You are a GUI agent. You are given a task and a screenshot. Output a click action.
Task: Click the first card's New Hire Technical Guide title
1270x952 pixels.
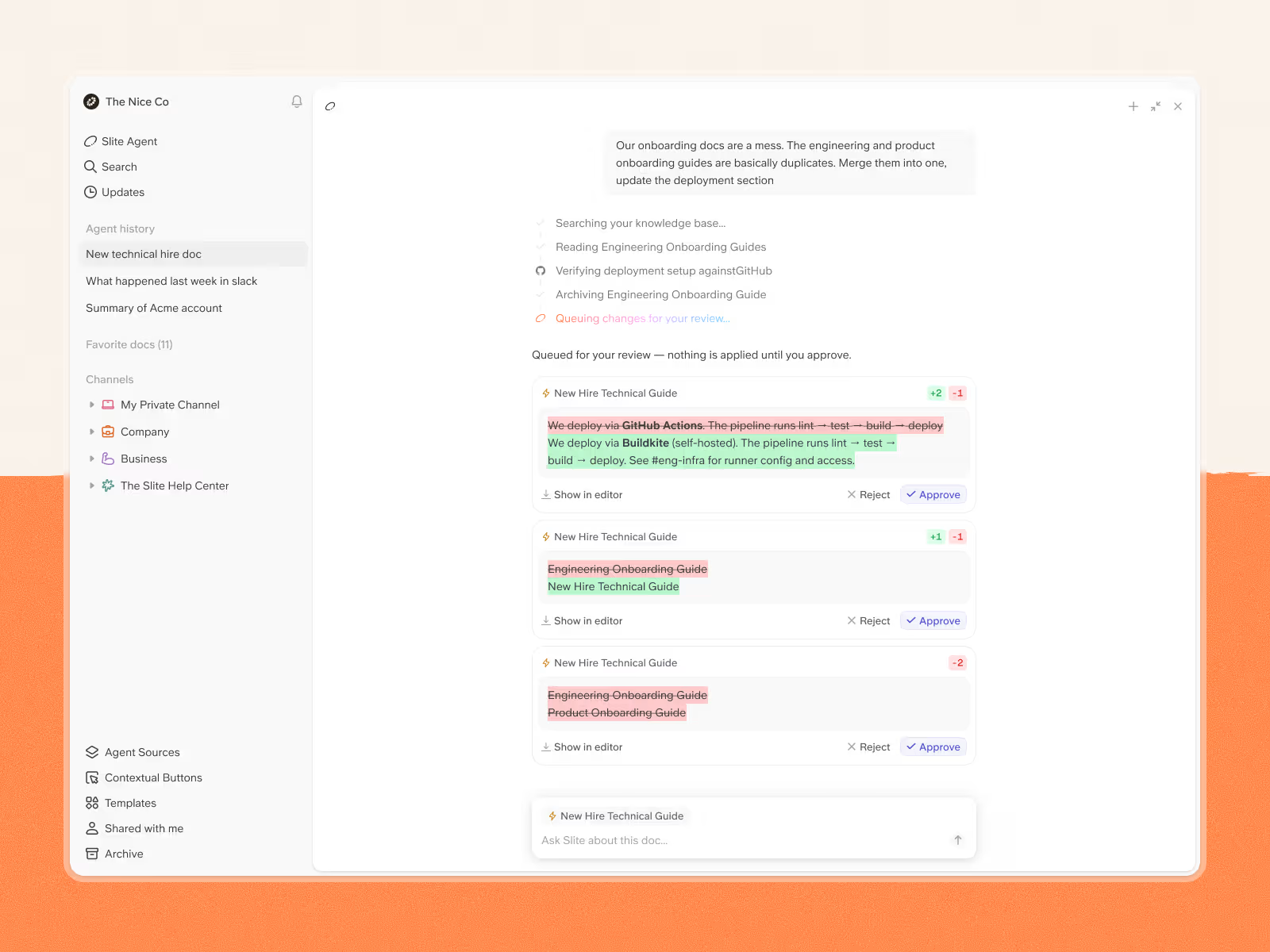tap(615, 393)
